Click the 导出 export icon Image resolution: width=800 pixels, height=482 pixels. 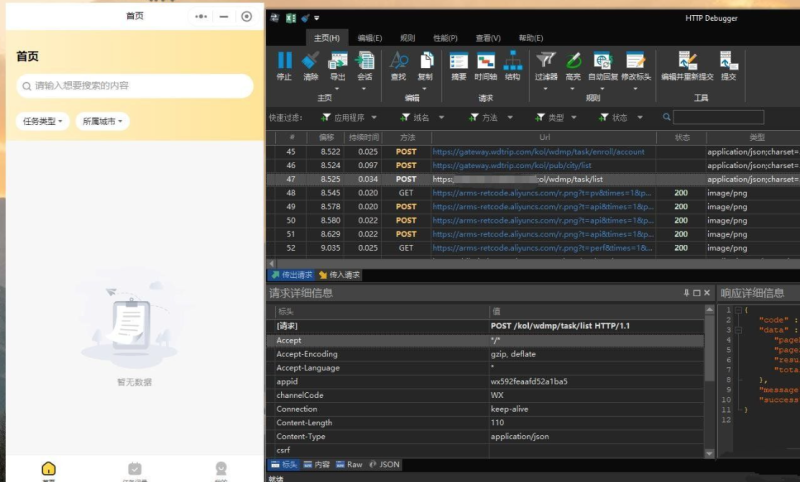(x=337, y=61)
